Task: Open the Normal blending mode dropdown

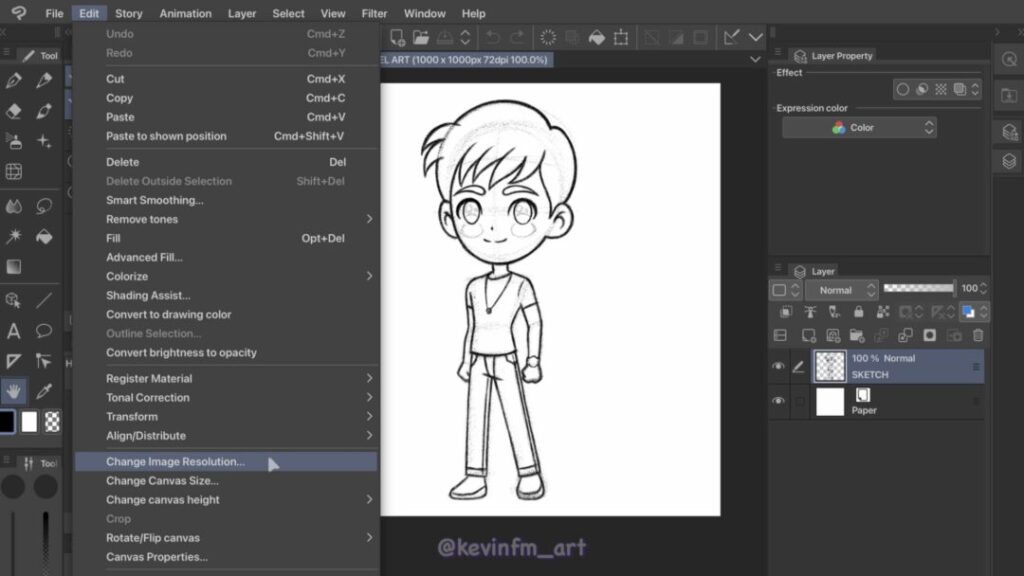Action: click(x=840, y=290)
